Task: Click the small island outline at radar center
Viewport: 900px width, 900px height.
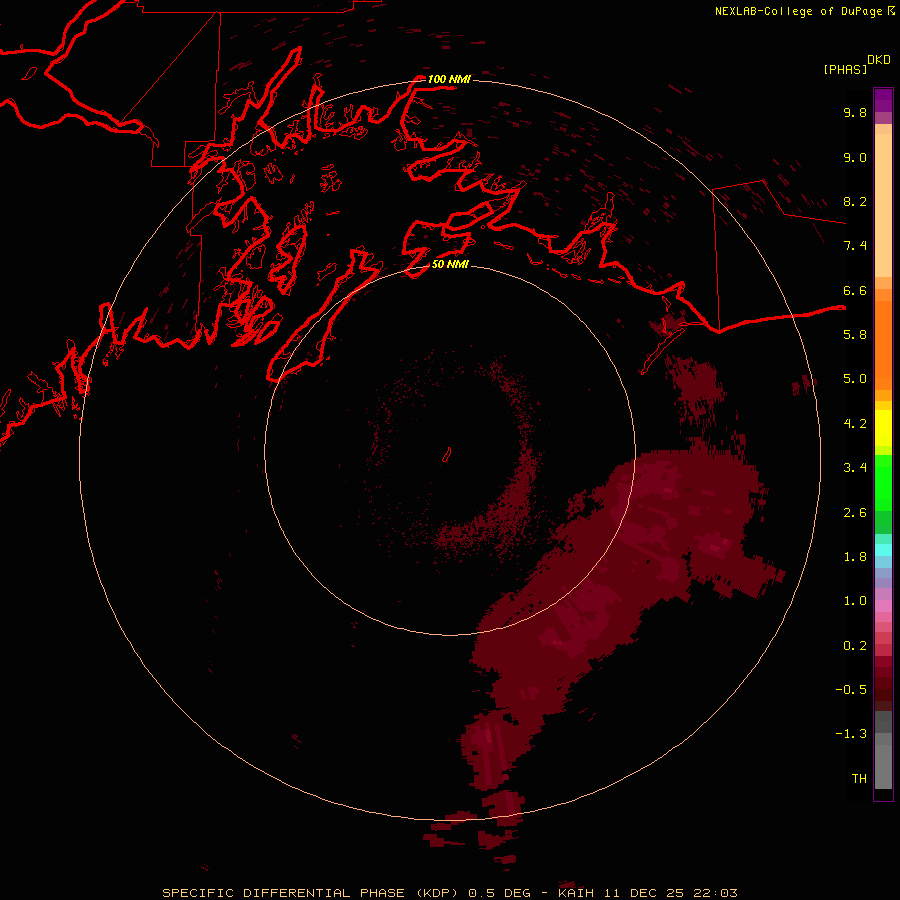Action: click(x=447, y=455)
